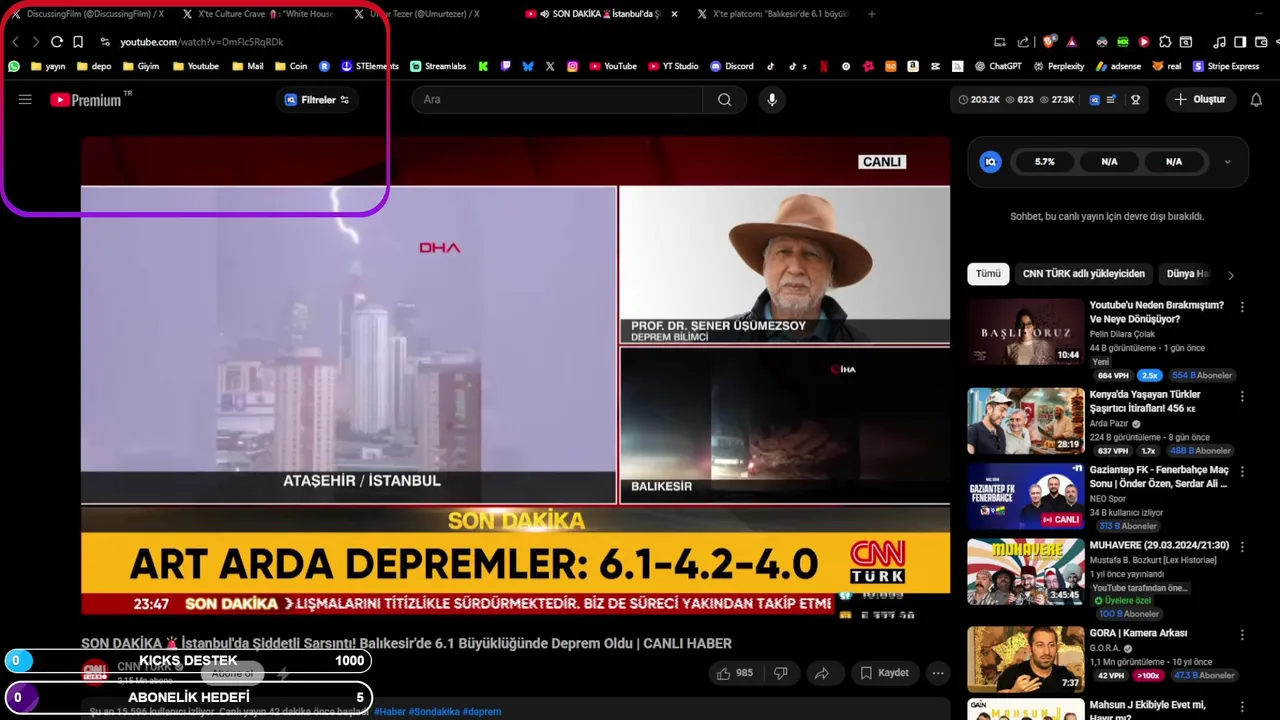Open the vidIQ trophy icon
Image resolution: width=1280 pixels, height=720 pixels.
1135,100
